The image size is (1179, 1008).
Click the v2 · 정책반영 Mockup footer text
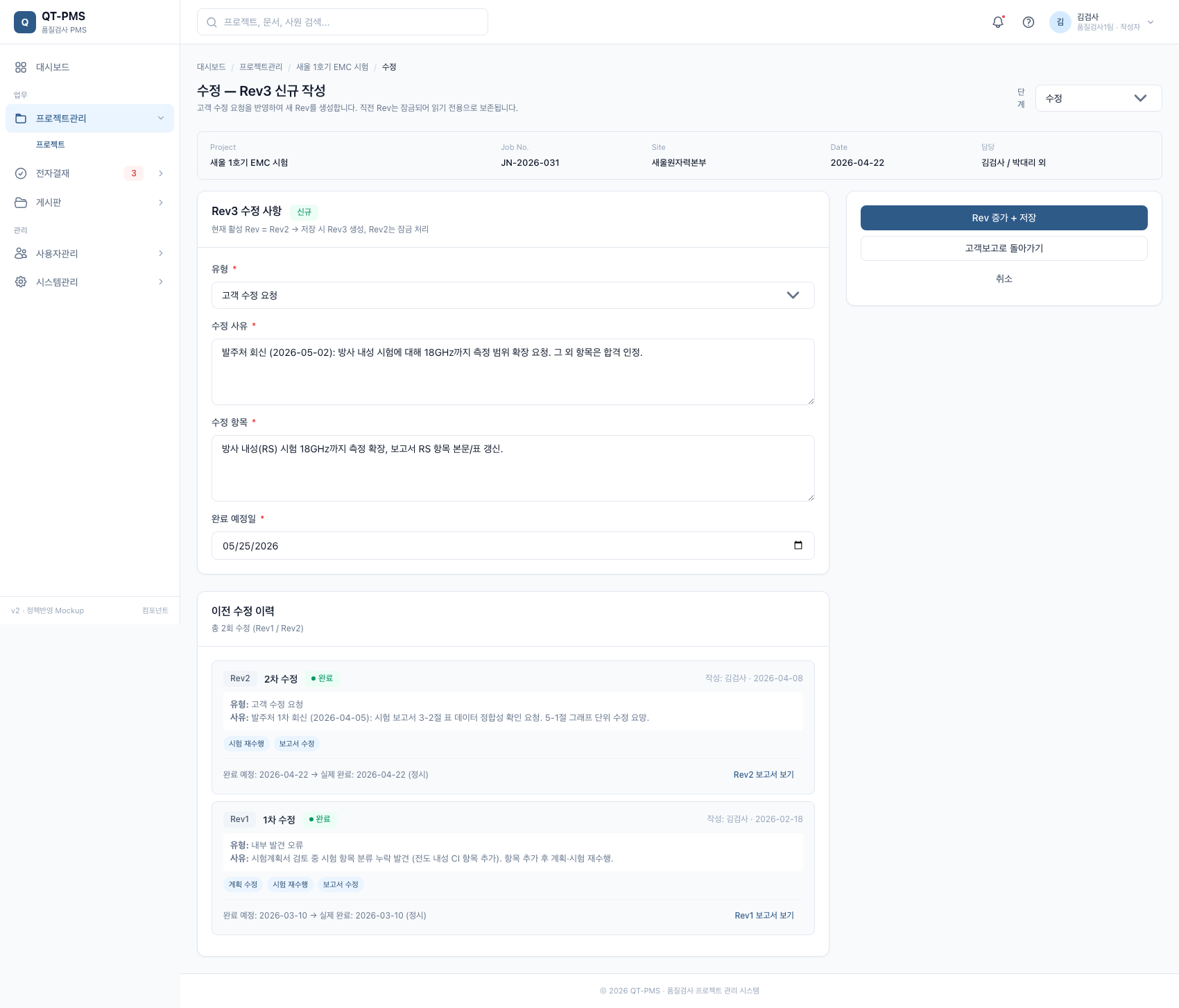coord(47,610)
